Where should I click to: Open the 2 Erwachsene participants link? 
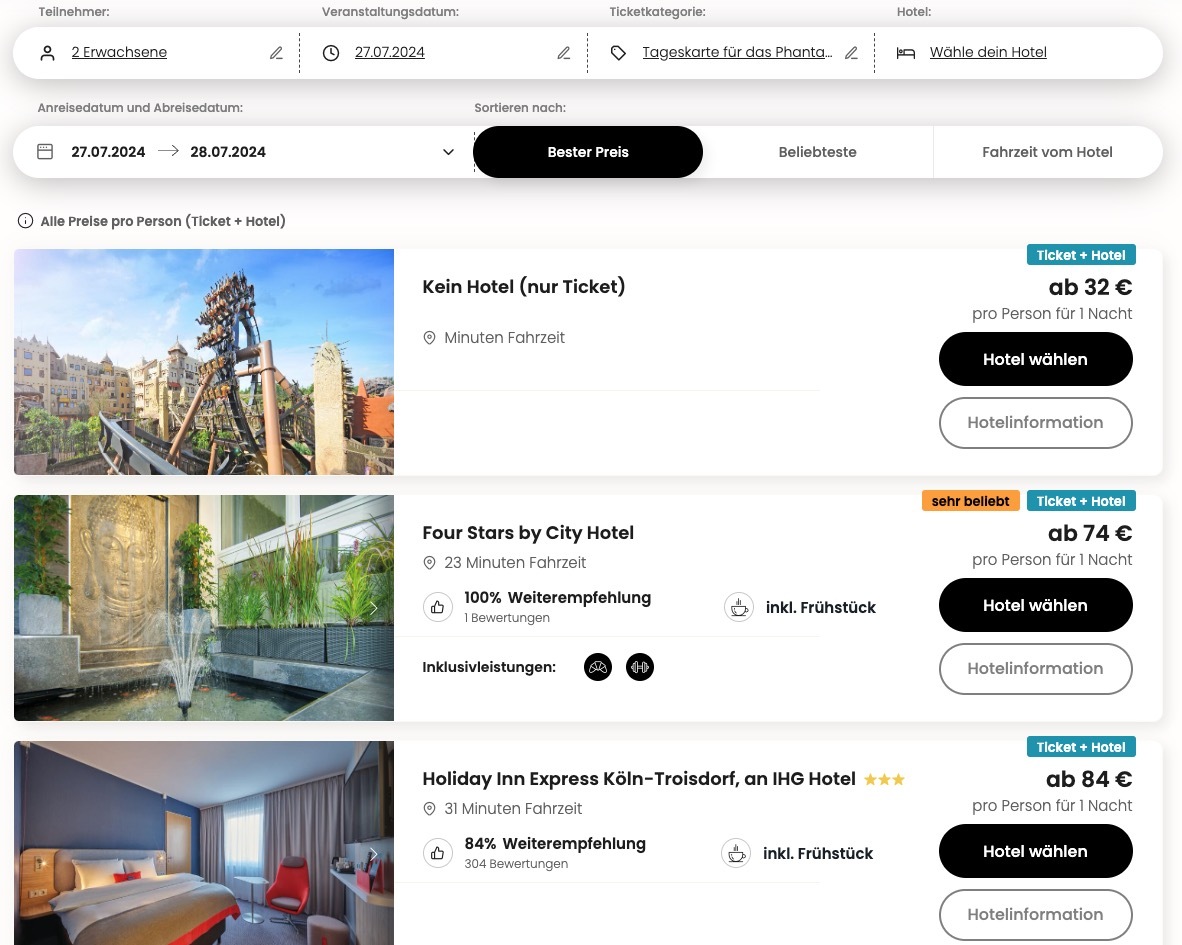click(119, 52)
